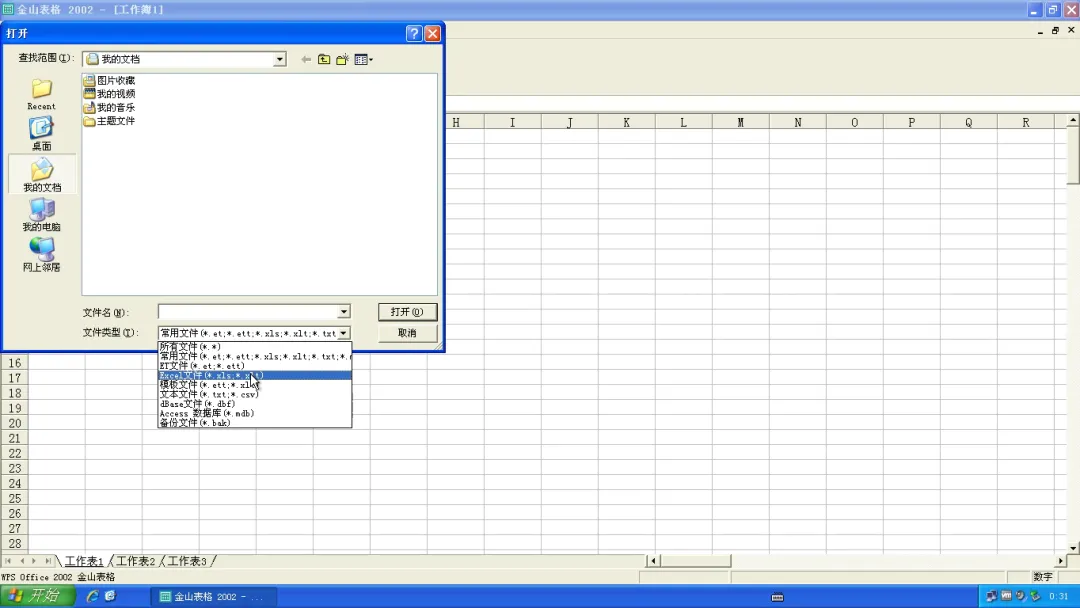
Task: Click vertical scrollbar down arrow
Action: pos(1073,547)
